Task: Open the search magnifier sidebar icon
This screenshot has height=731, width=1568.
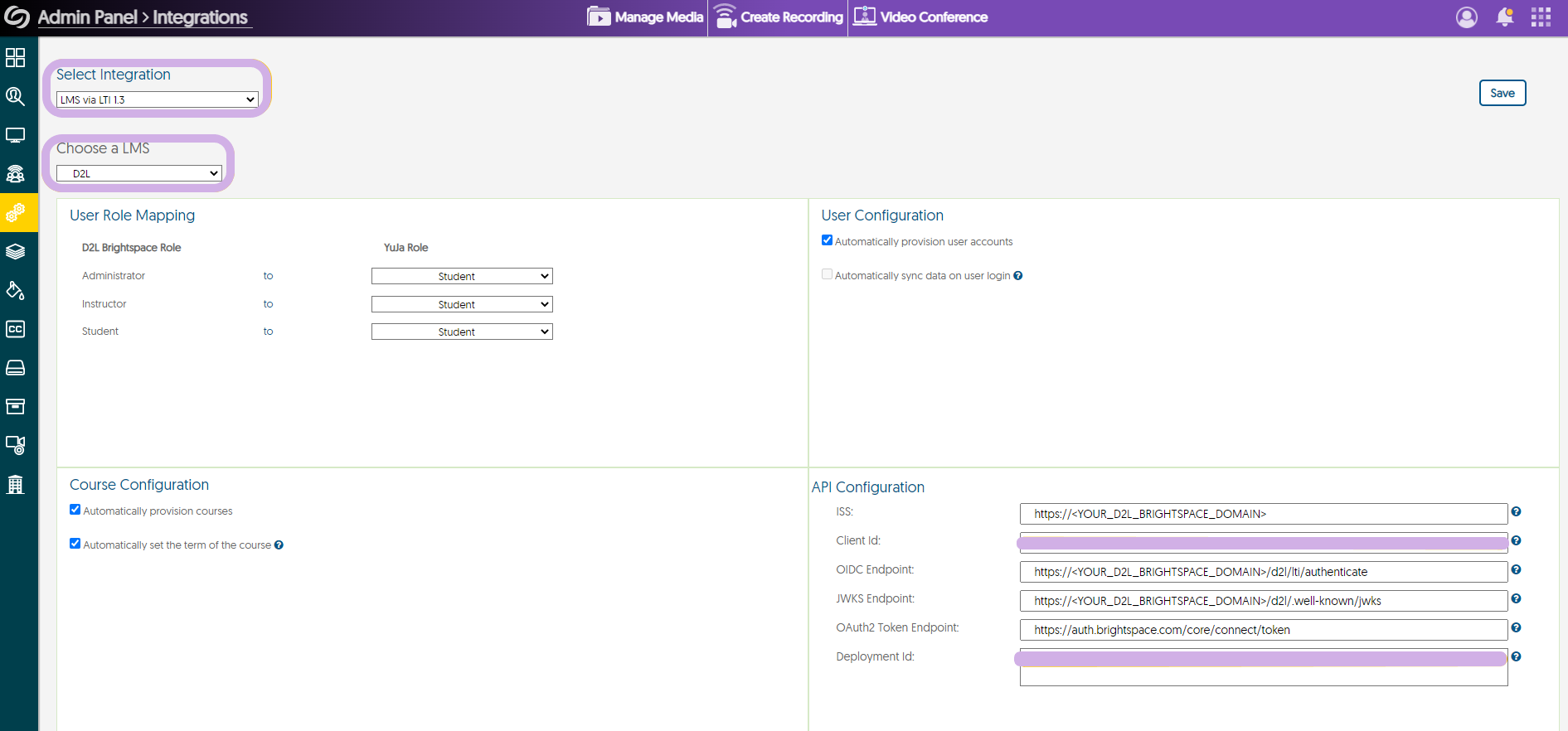Action: 15,96
